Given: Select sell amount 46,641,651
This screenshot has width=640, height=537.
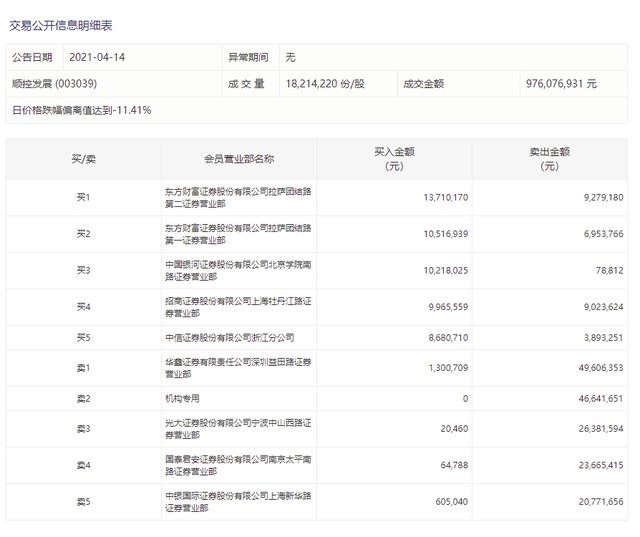Looking at the screenshot, I should (601, 398).
